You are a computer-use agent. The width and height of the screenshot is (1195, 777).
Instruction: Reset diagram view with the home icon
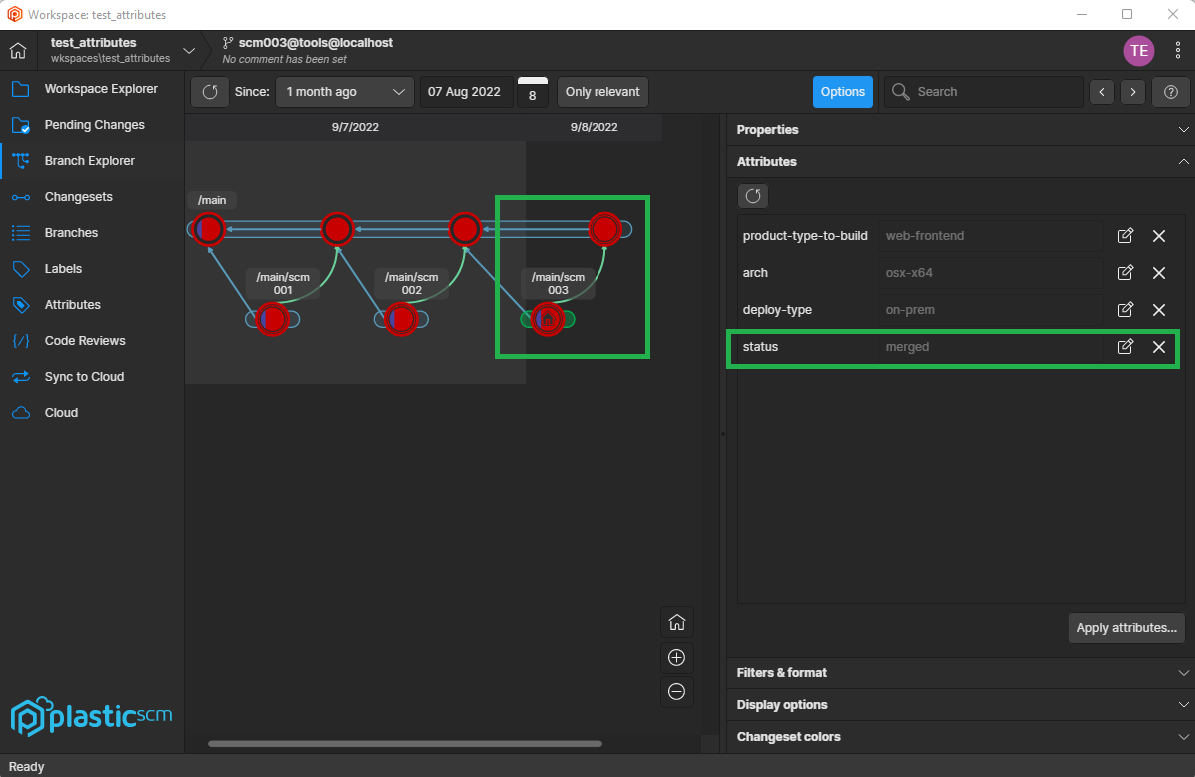pyautogui.click(x=676, y=622)
